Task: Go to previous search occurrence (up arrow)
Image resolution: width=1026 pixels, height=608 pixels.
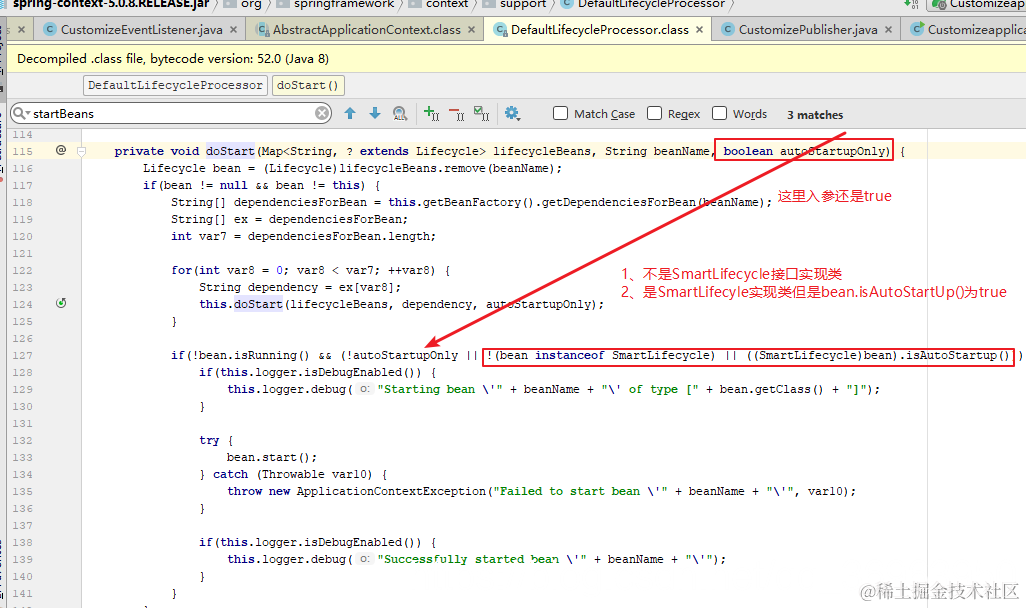Action: (350, 113)
